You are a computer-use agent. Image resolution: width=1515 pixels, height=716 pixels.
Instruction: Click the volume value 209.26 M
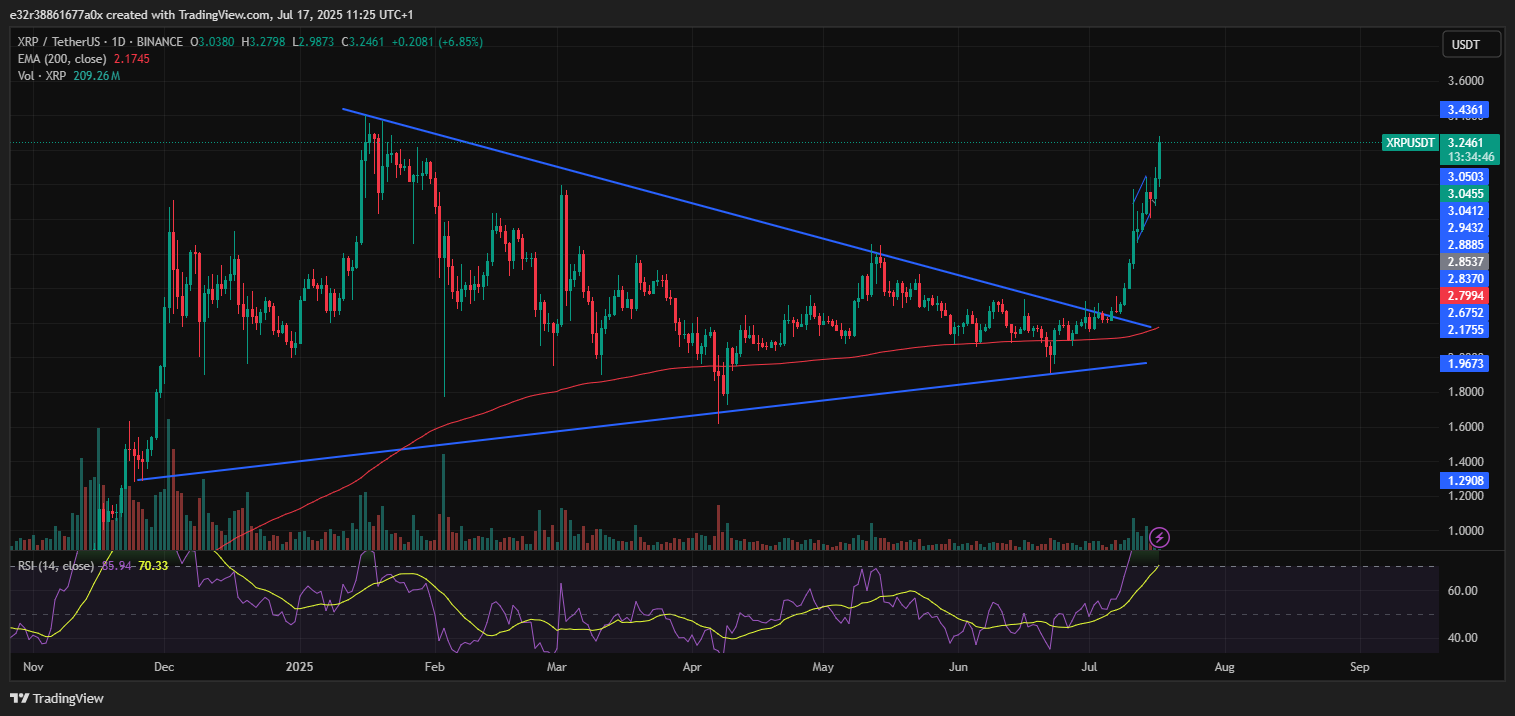pos(97,76)
